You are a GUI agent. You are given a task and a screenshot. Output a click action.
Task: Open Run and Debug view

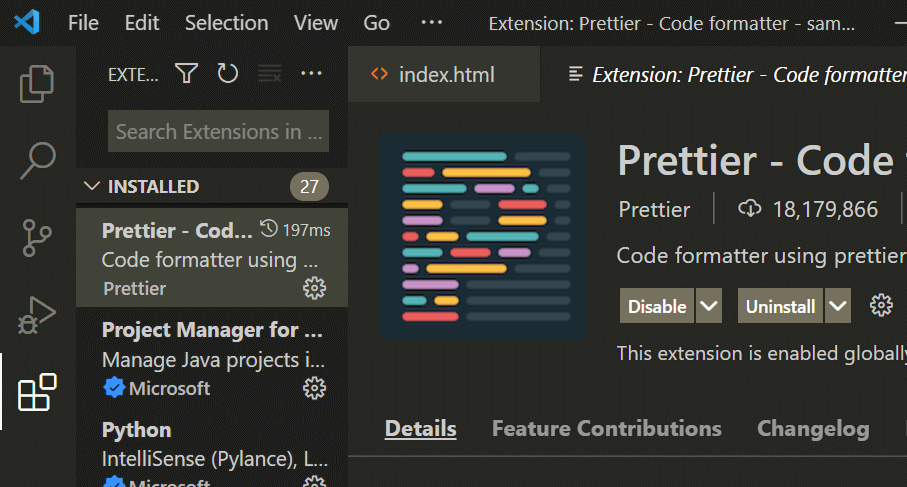(37, 315)
